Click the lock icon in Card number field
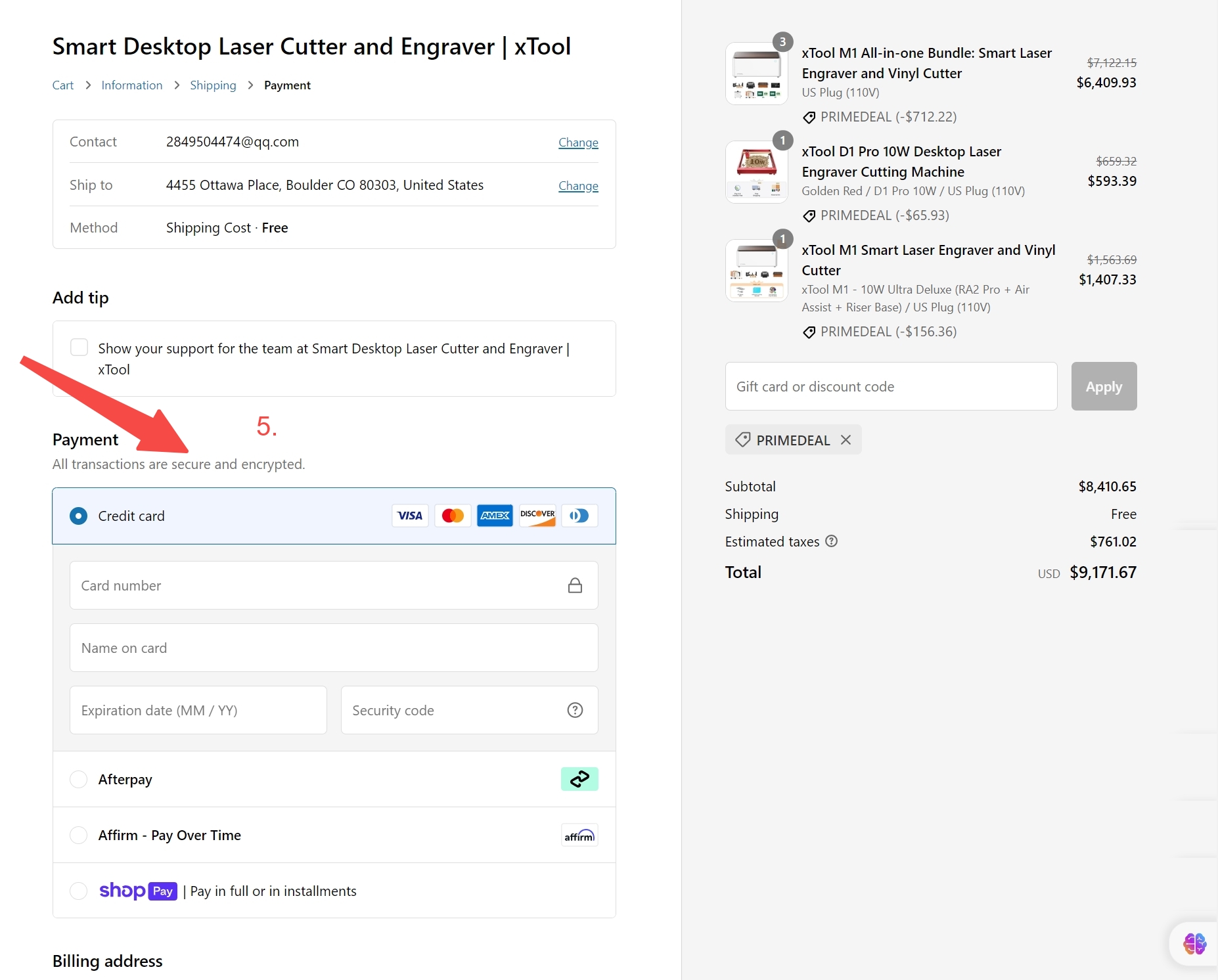Screen dimensions: 1218x980 575,585
